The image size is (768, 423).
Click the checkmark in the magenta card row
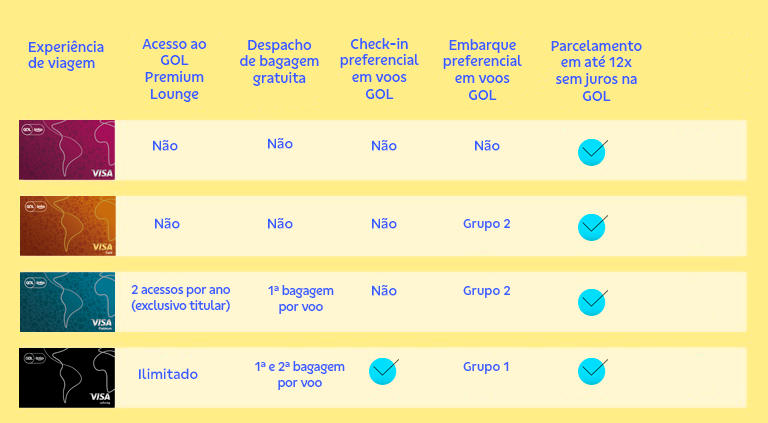(x=592, y=152)
